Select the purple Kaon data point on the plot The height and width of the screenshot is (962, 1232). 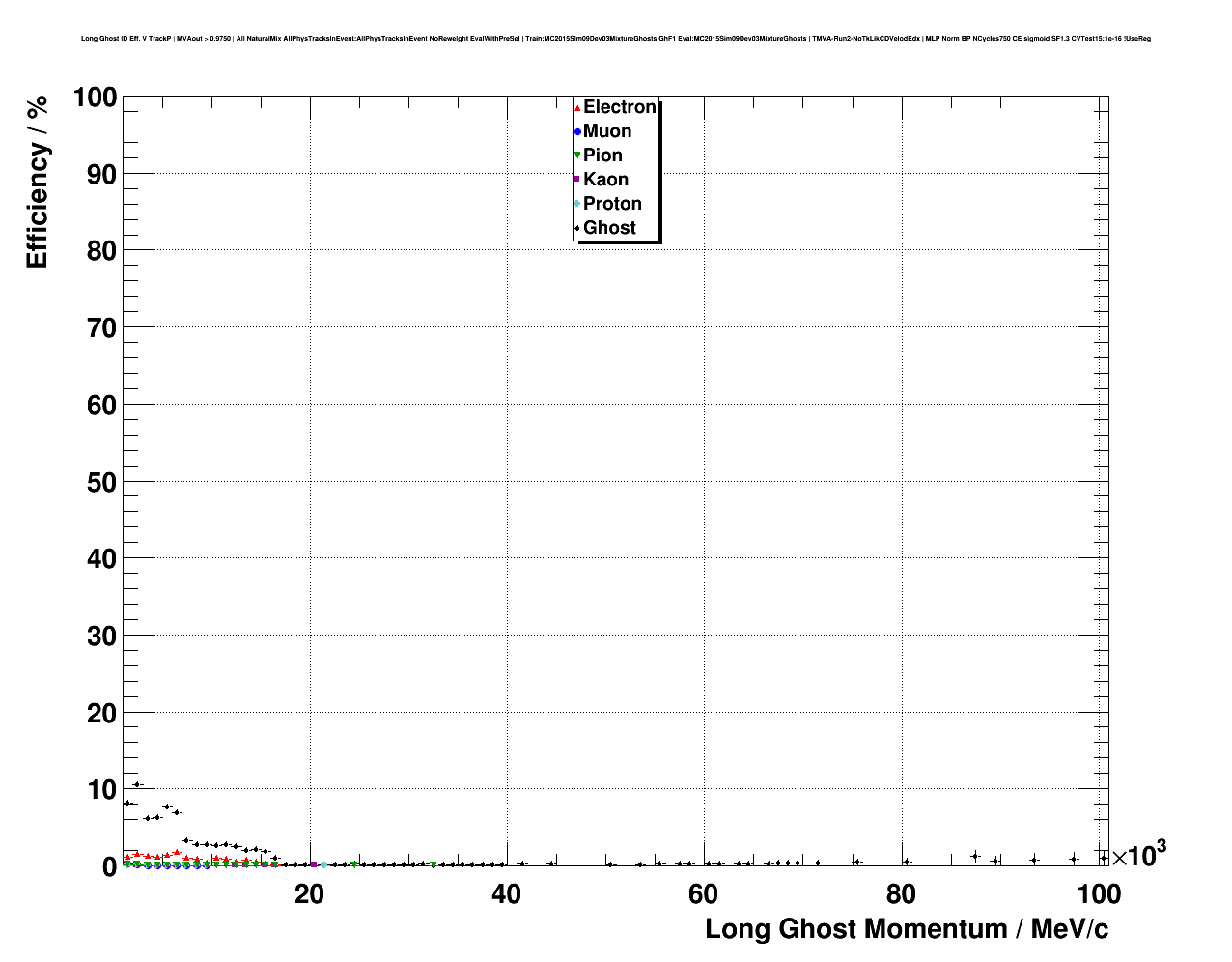(x=314, y=864)
